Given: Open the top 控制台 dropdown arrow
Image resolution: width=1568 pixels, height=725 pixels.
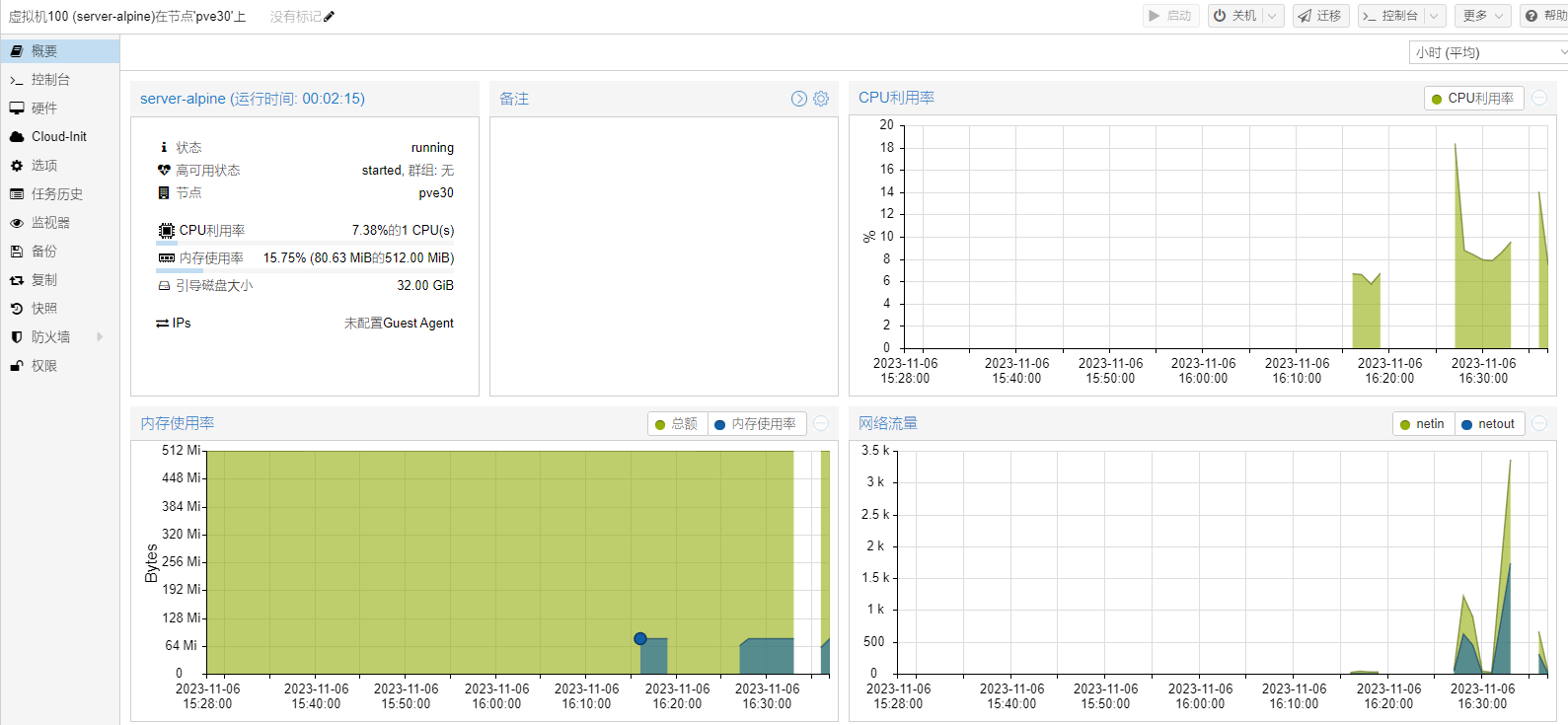Looking at the screenshot, I should point(1435,16).
